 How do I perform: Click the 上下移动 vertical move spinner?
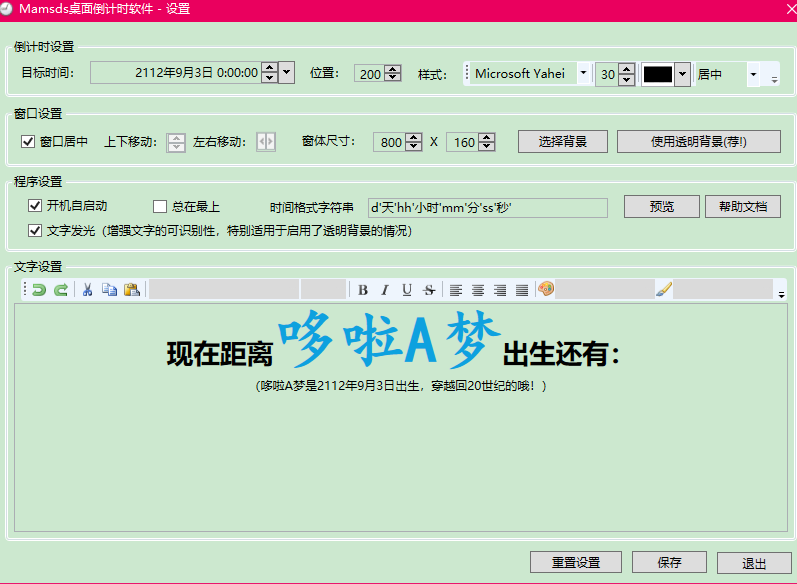pos(176,142)
